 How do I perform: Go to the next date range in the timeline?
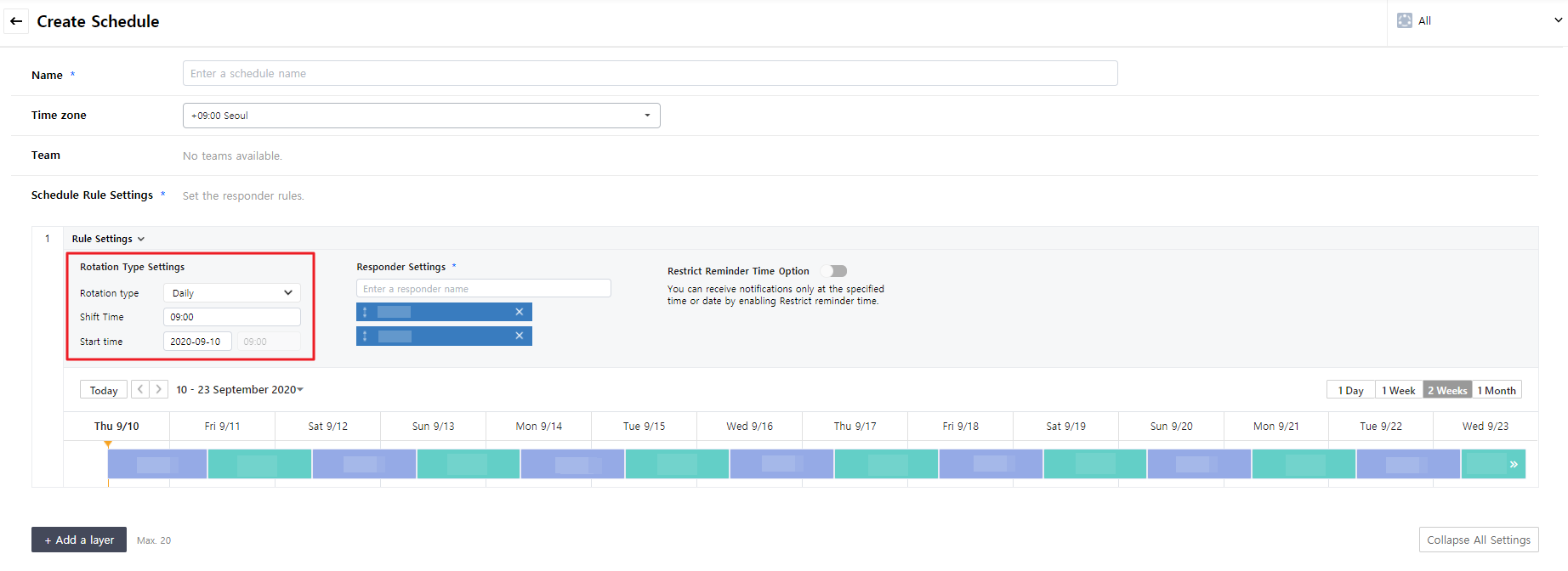click(x=158, y=389)
